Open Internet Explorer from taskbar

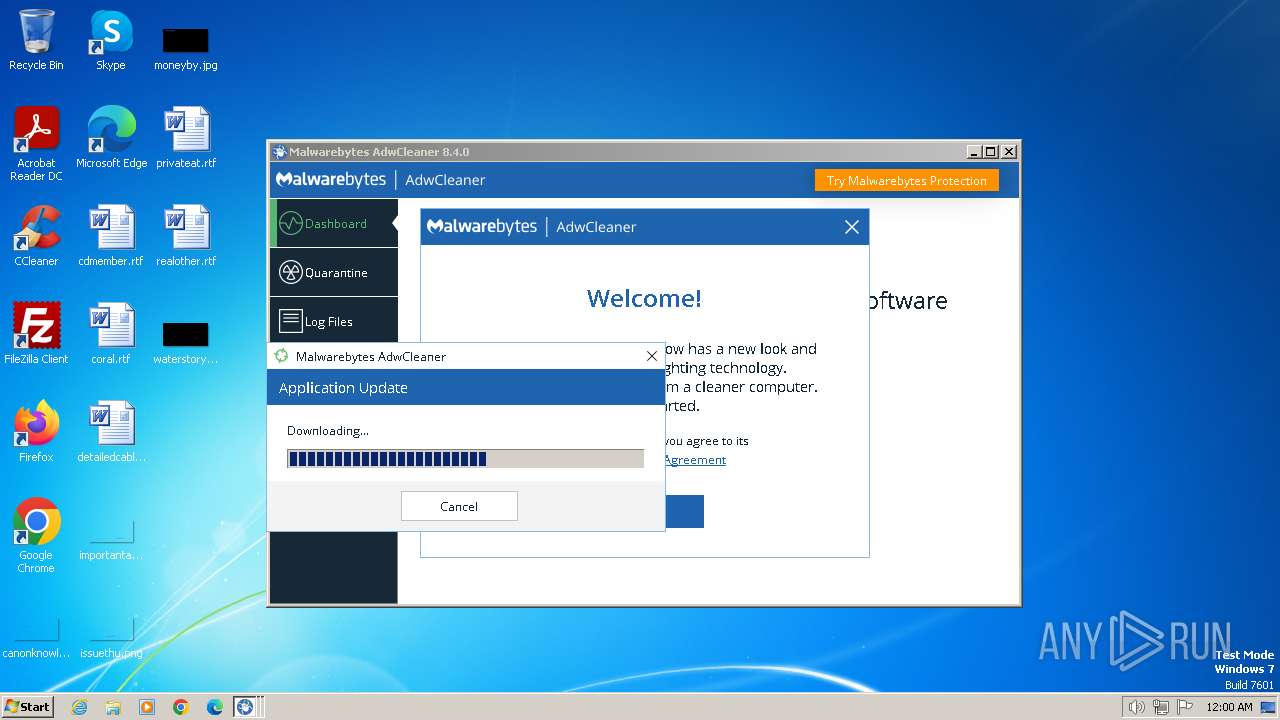[79, 707]
